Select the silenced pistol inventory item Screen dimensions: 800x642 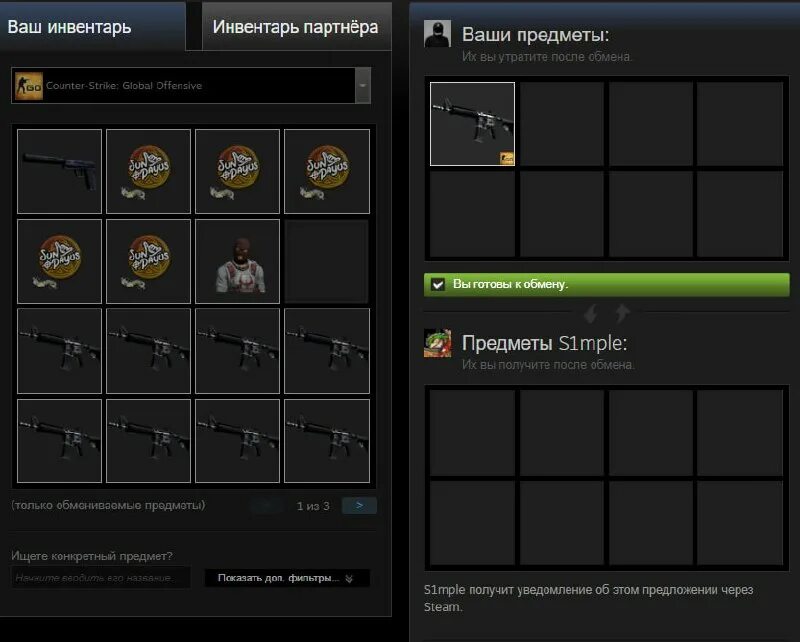click(59, 171)
